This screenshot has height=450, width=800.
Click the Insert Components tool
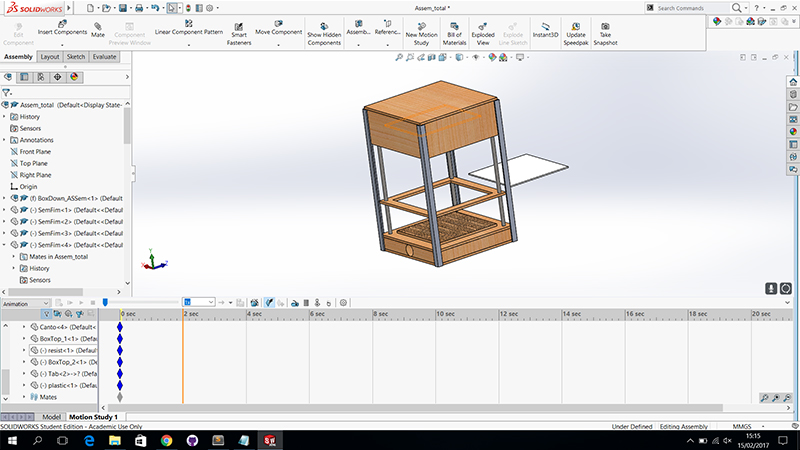(62, 28)
